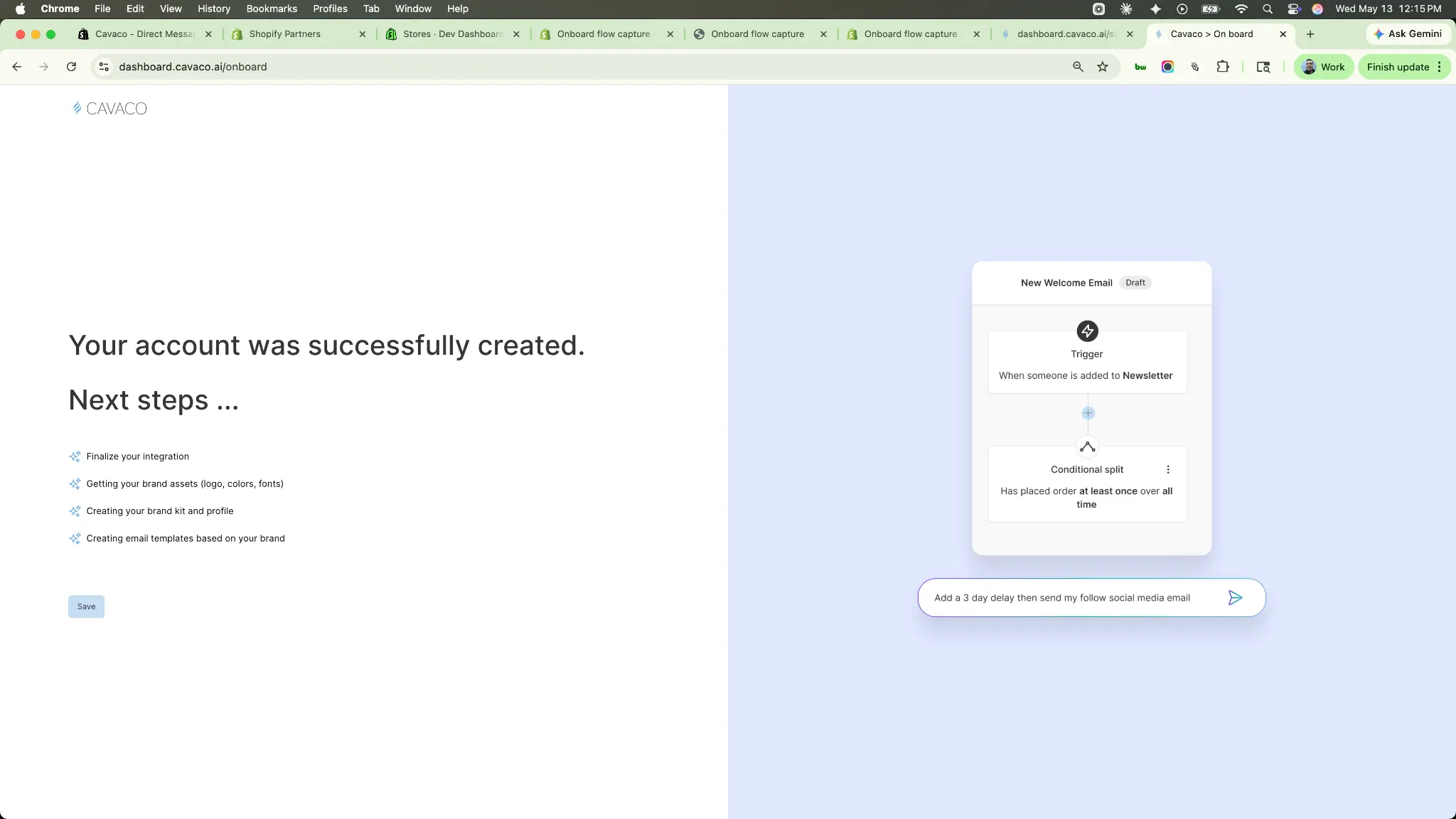1456x819 pixels.
Task: Click the blue plus node between flow steps
Action: (1088, 413)
